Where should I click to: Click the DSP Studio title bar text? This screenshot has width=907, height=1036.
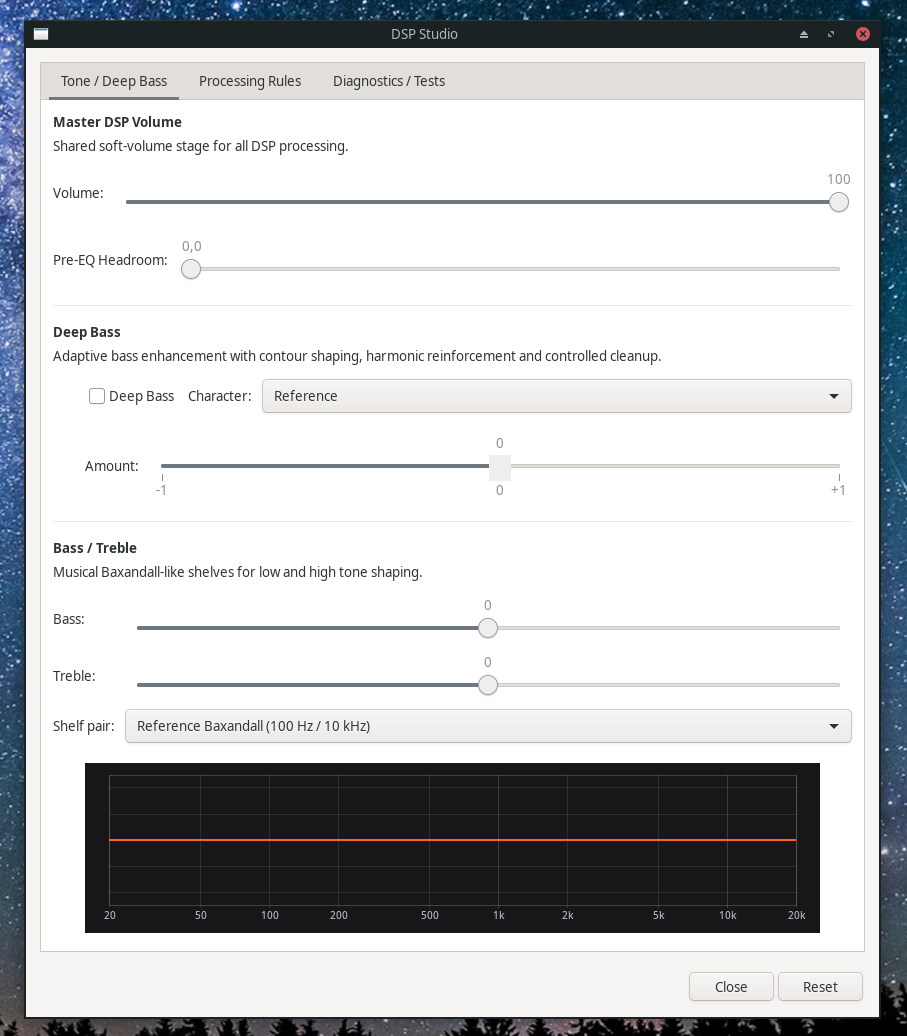(x=424, y=34)
